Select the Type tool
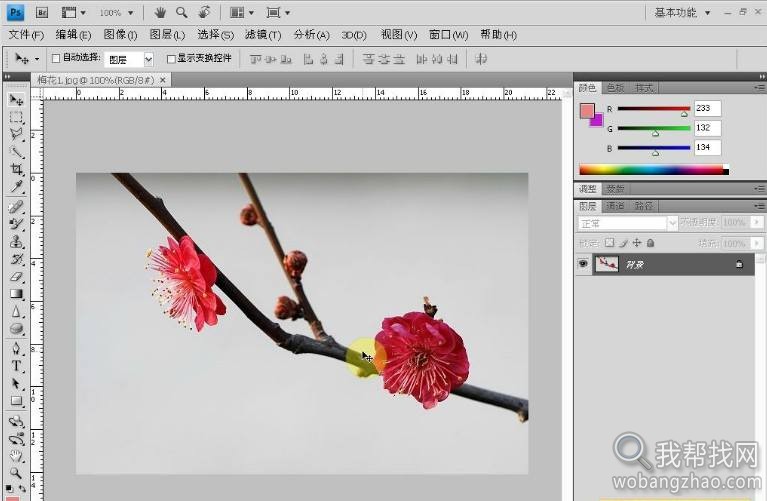 click(x=16, y=366)
